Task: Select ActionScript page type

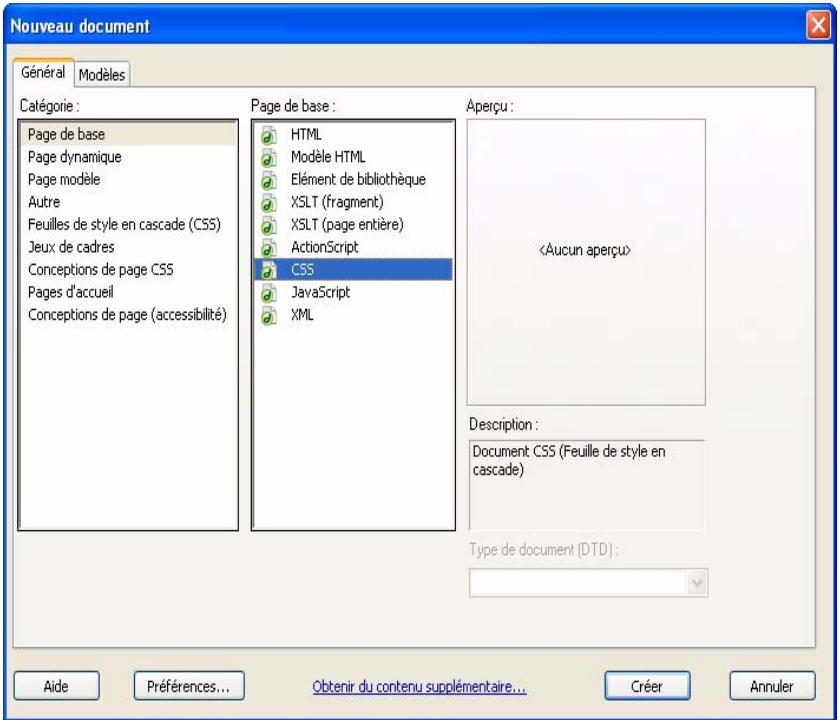Action: 354,246
